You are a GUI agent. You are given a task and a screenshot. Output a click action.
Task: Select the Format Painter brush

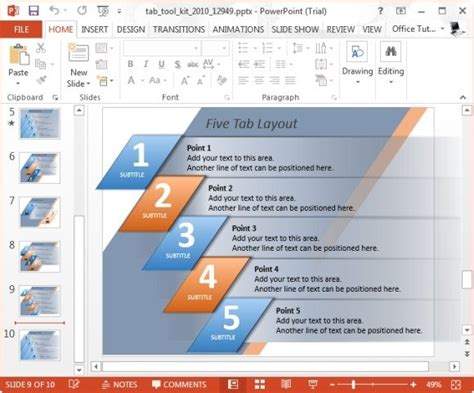point(41,80)
